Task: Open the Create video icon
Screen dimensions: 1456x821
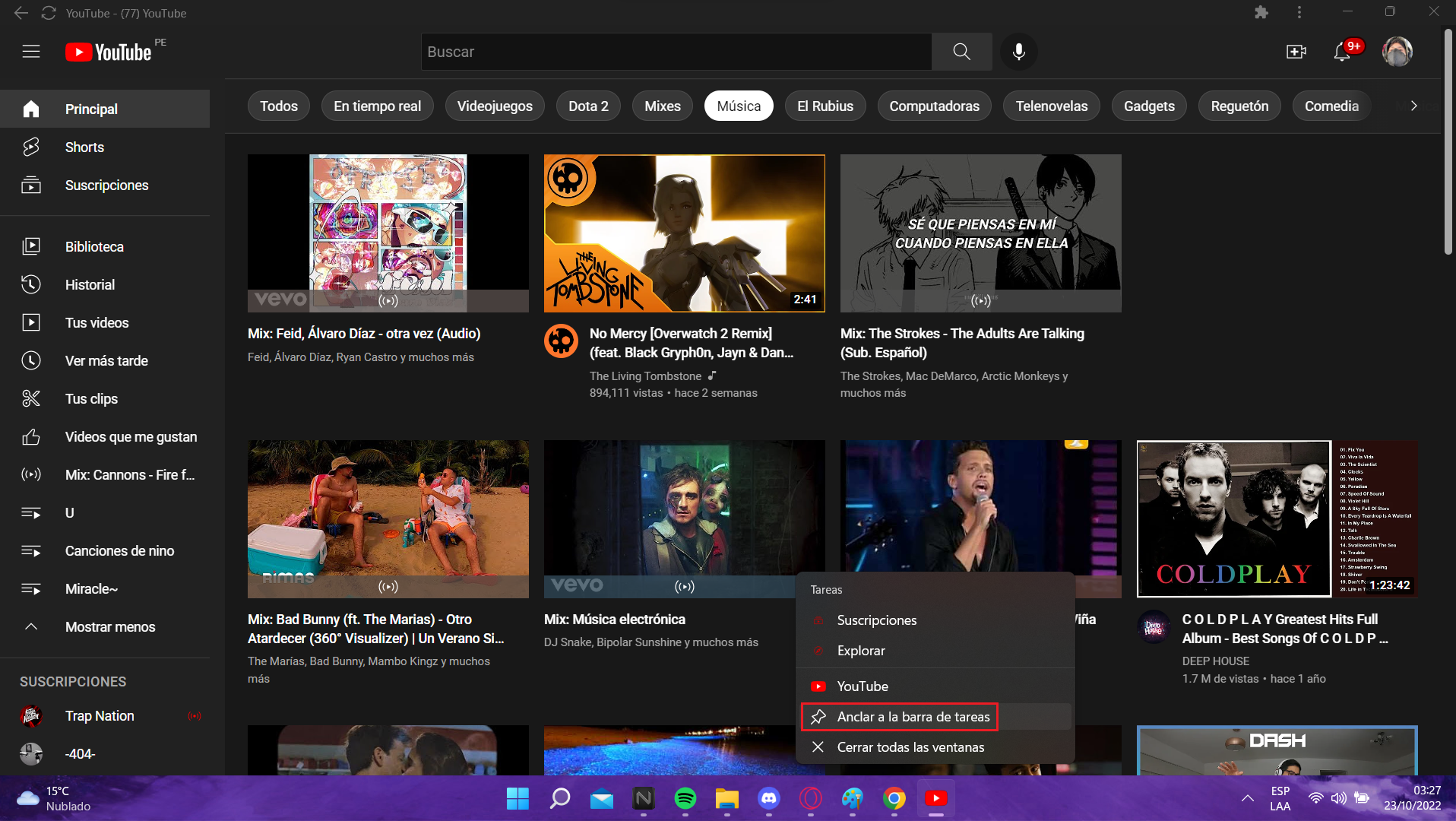Action: (1296, 52)
